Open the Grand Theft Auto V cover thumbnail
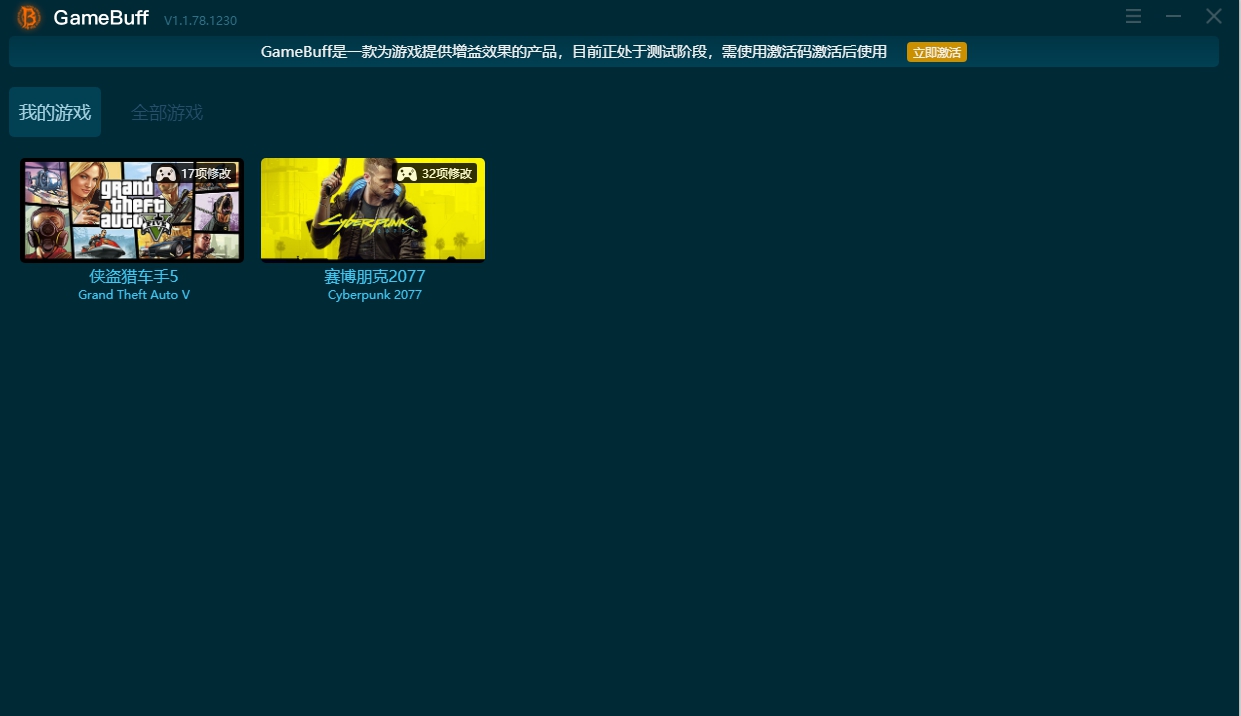The image size is (1241, 716). (x=131, y=209)
